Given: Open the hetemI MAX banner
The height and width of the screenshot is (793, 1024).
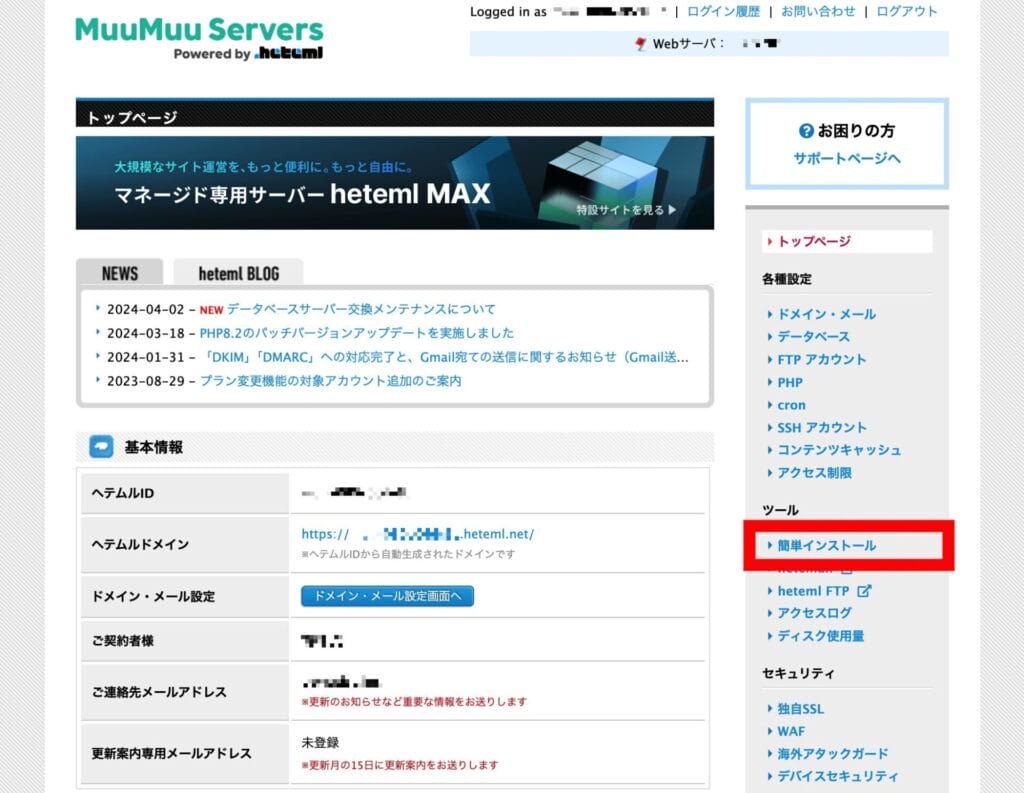Looking at the screenshot, I should click(x=394, y=183).
